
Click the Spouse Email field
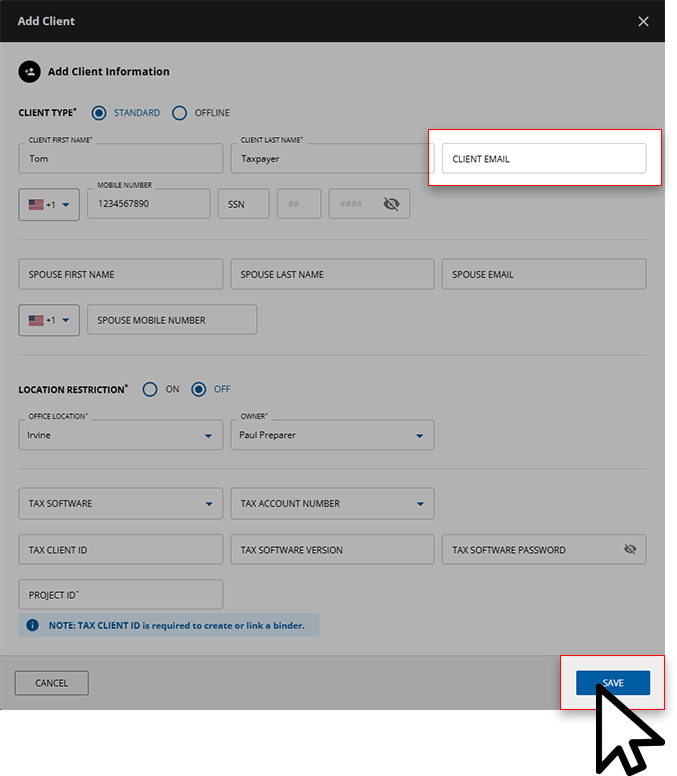click(x=544, y=274)
